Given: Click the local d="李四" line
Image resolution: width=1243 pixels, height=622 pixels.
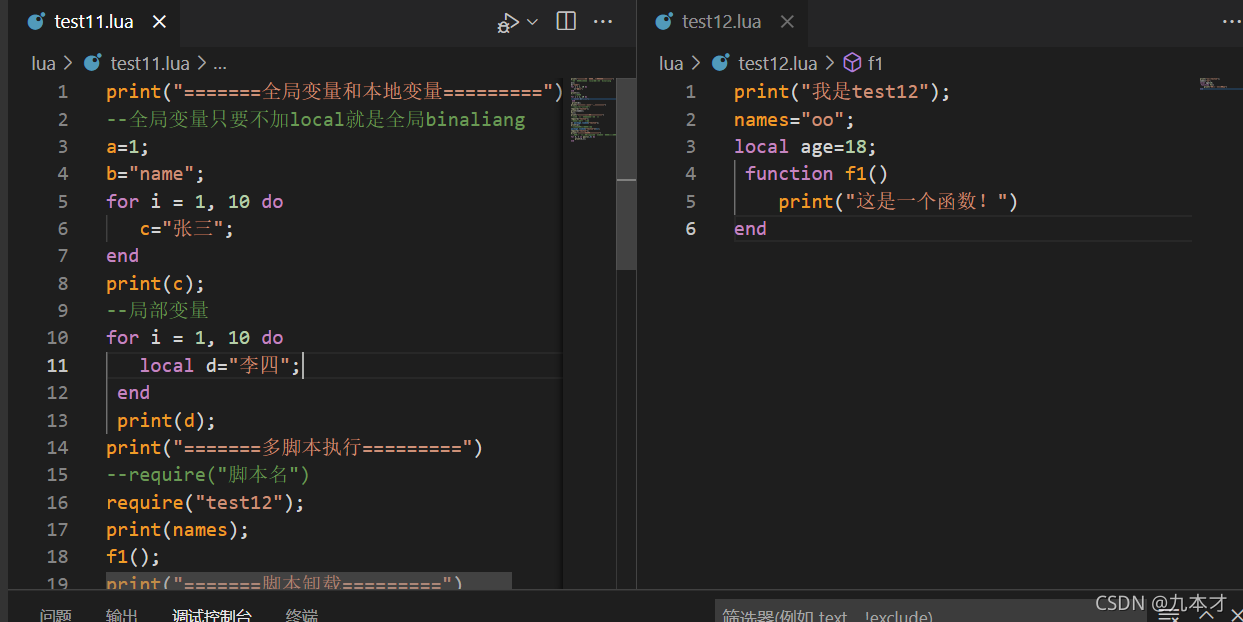Looking at the screenshot, I should pos(220,365).
